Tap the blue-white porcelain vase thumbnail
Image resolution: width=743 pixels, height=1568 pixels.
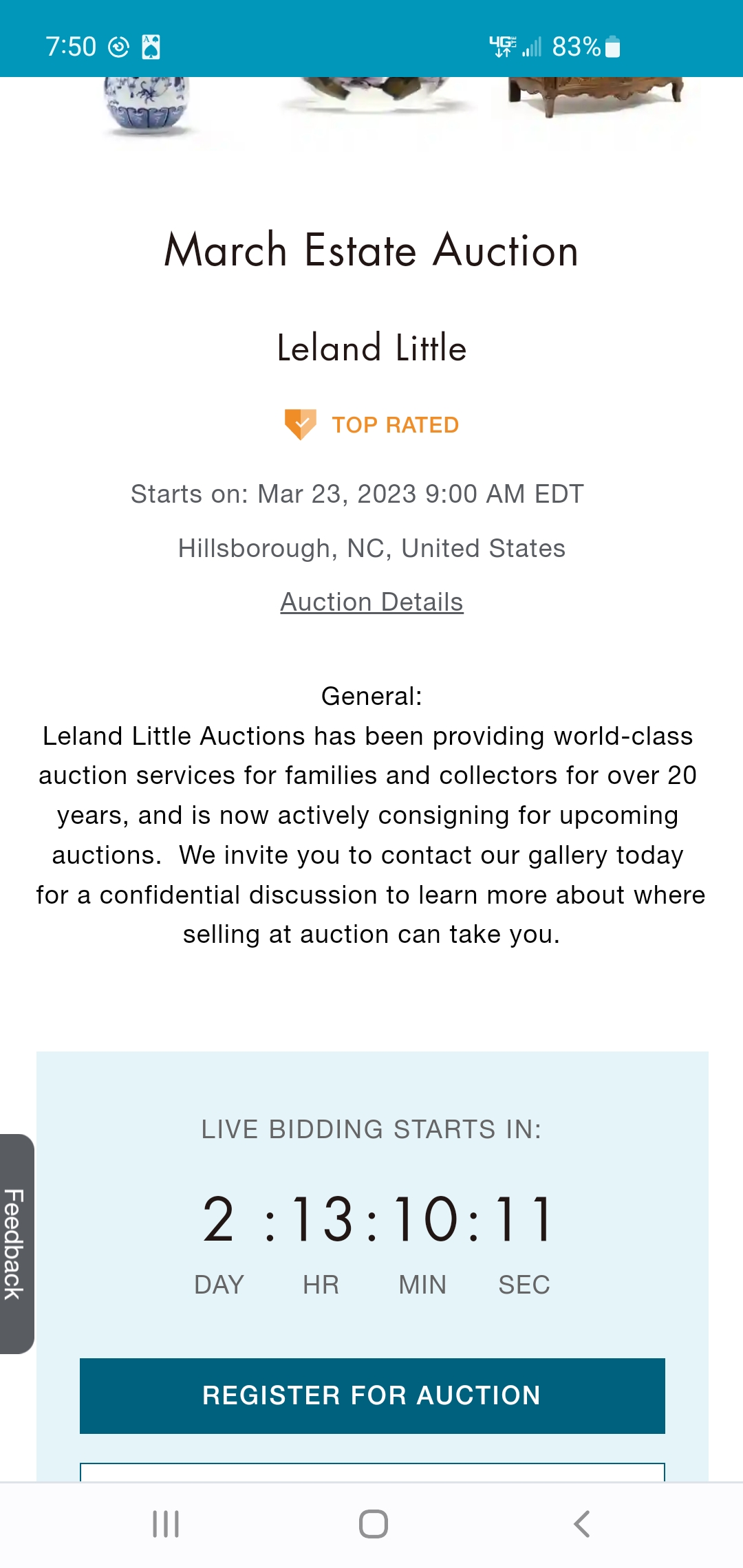(146, 103)
